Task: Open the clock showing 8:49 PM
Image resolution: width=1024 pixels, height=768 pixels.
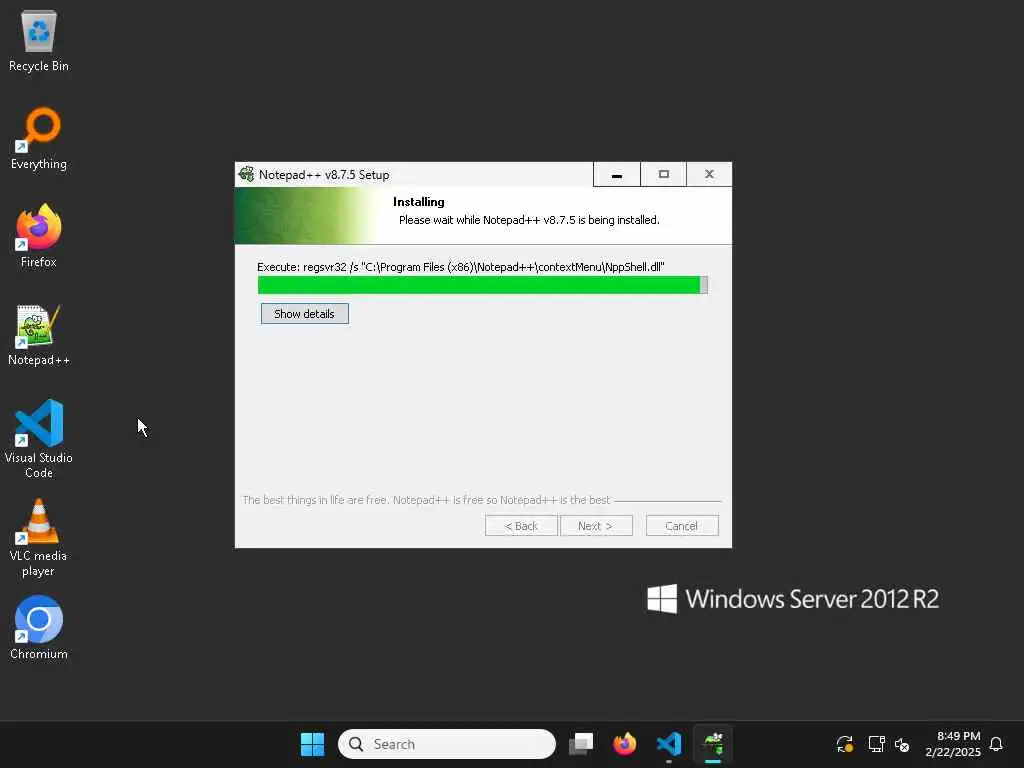Action: coord(953,744)
